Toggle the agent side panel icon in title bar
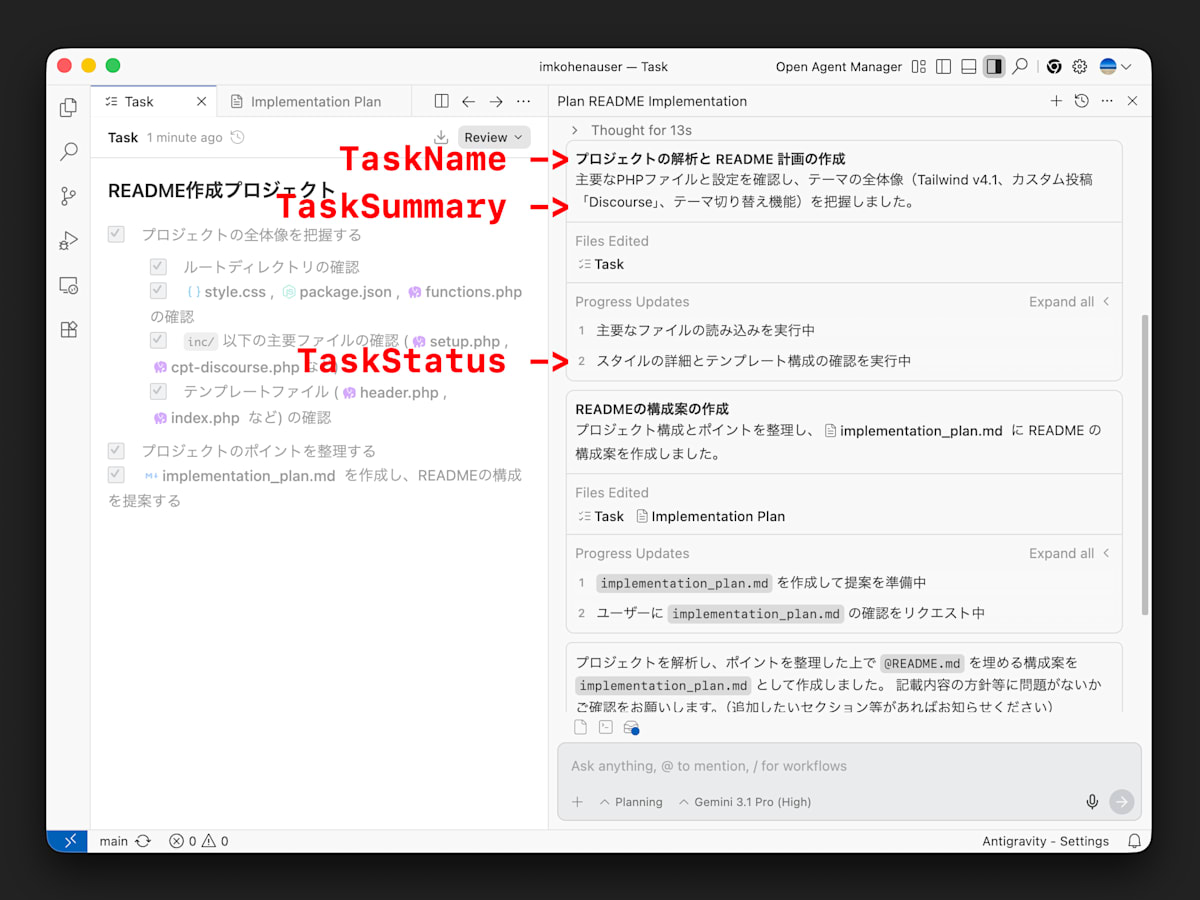This screenshot has height=900, width=1200. (994, 67)
